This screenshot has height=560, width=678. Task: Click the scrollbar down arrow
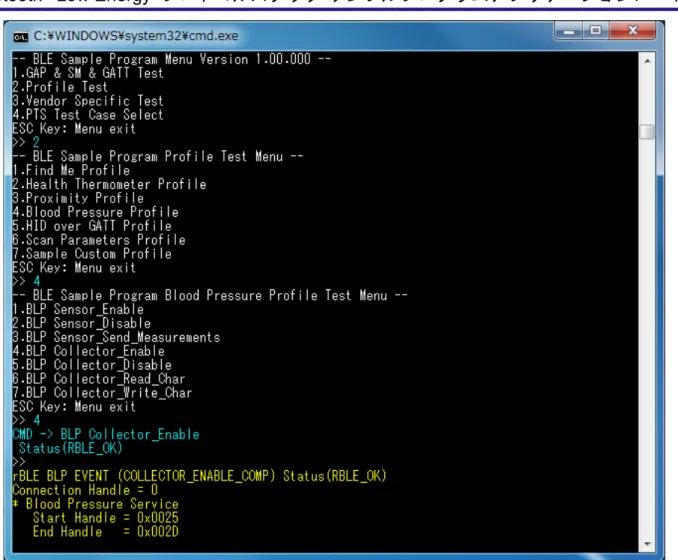647,544
